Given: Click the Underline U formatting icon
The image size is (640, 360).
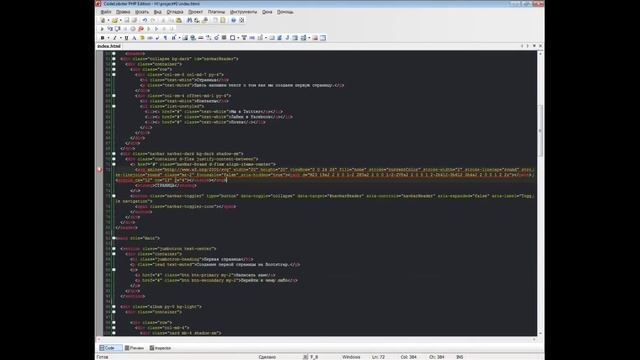Looking at the screenshot, I should (127, 38).
